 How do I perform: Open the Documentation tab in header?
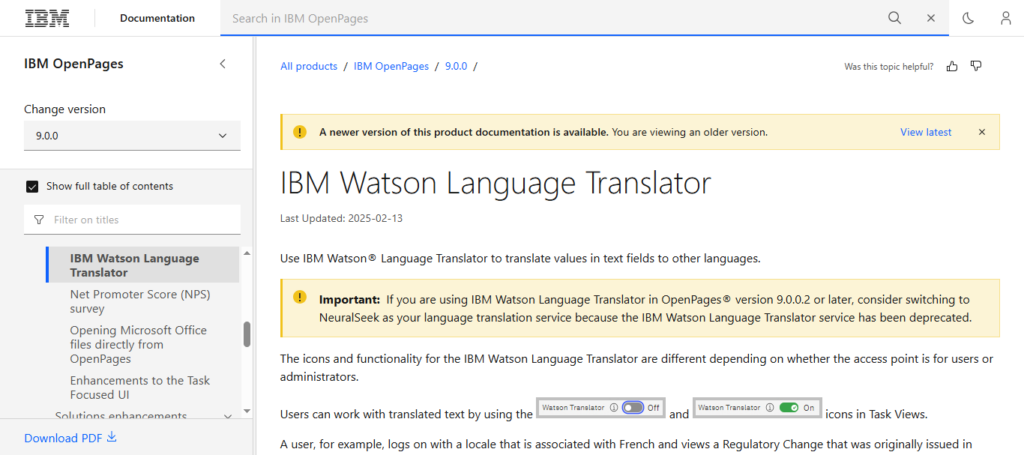(x=157, y=18)
